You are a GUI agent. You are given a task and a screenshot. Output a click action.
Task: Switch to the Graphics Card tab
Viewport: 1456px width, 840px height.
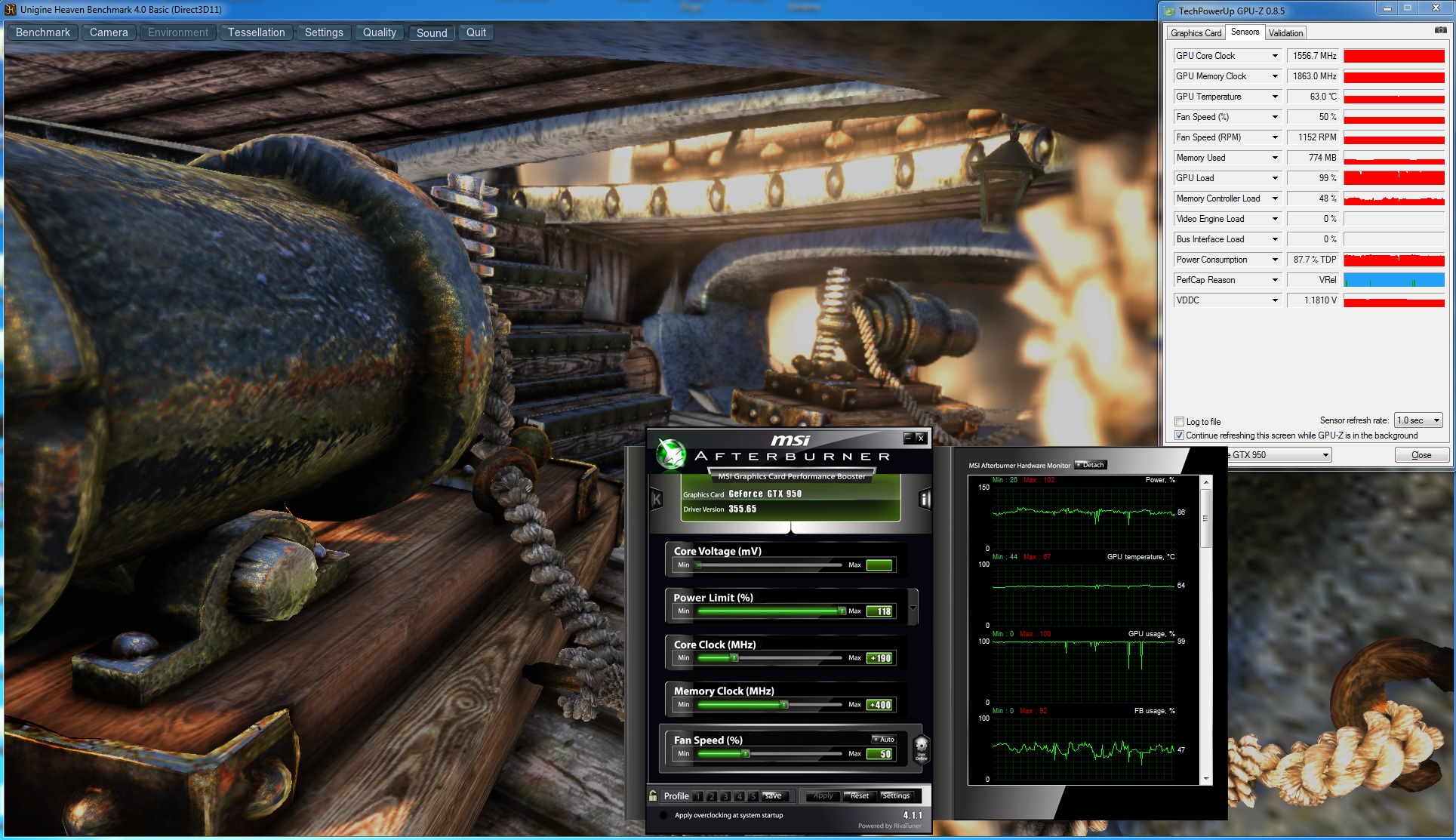pos(1196,33)
